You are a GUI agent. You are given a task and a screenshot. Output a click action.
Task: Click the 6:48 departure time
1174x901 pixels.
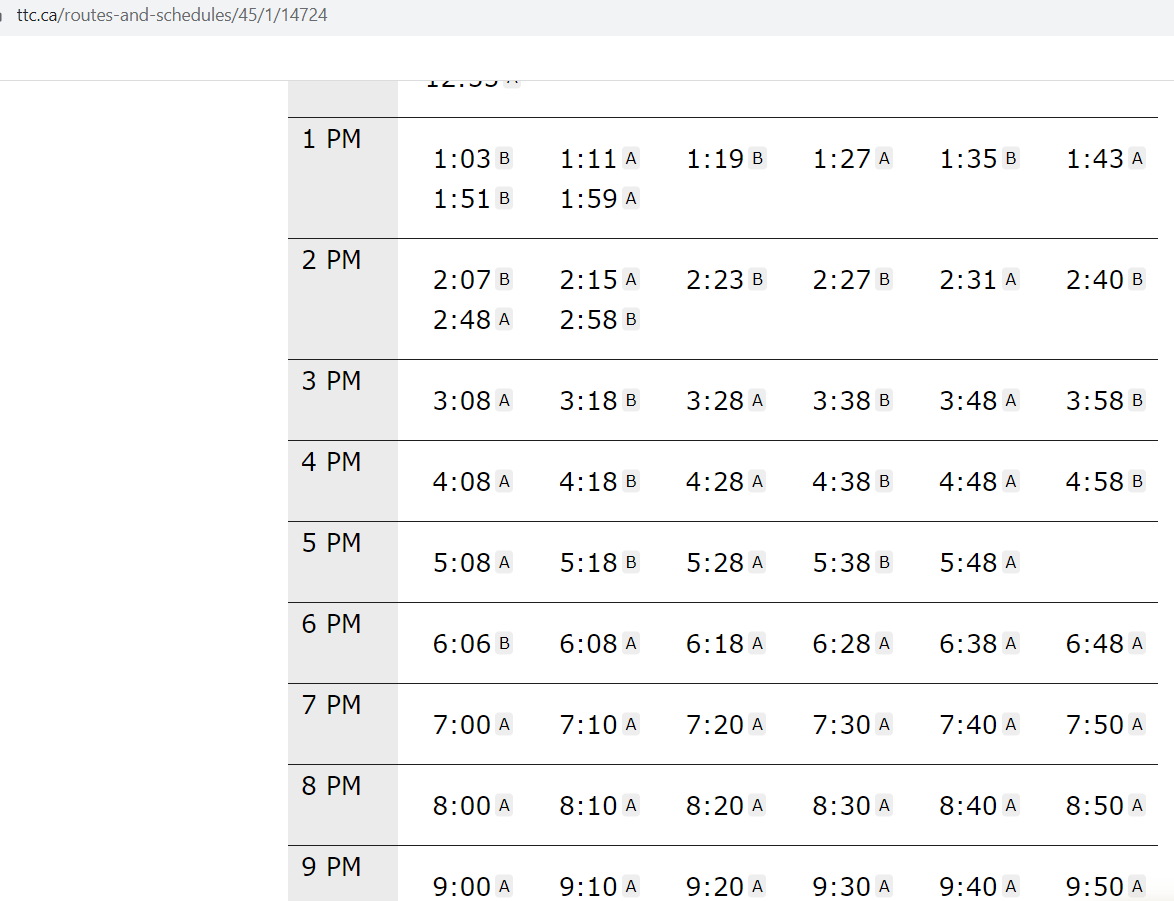click(1095, 644)
